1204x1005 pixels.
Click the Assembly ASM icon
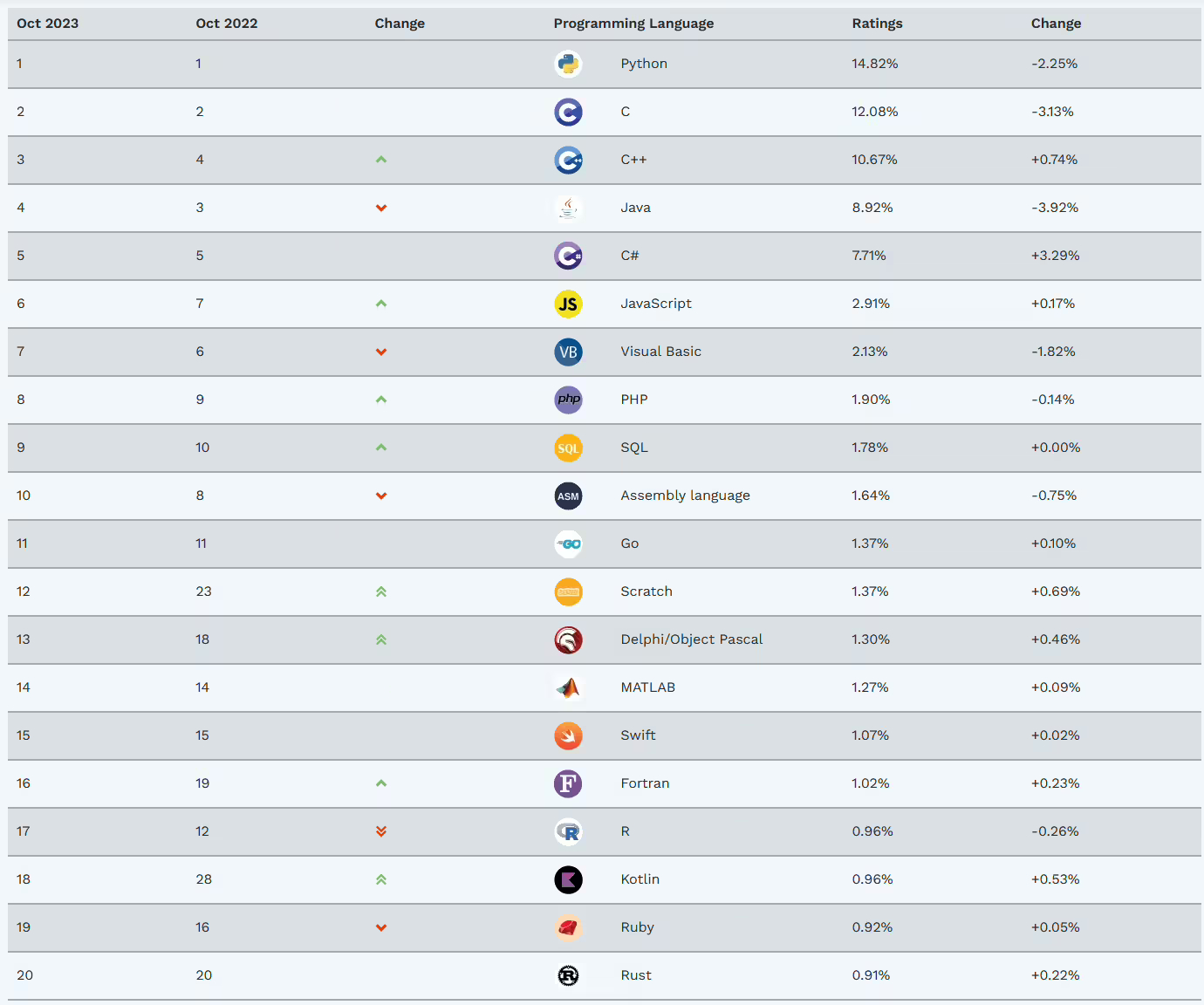pyautogui.click(x=568, y=496)
